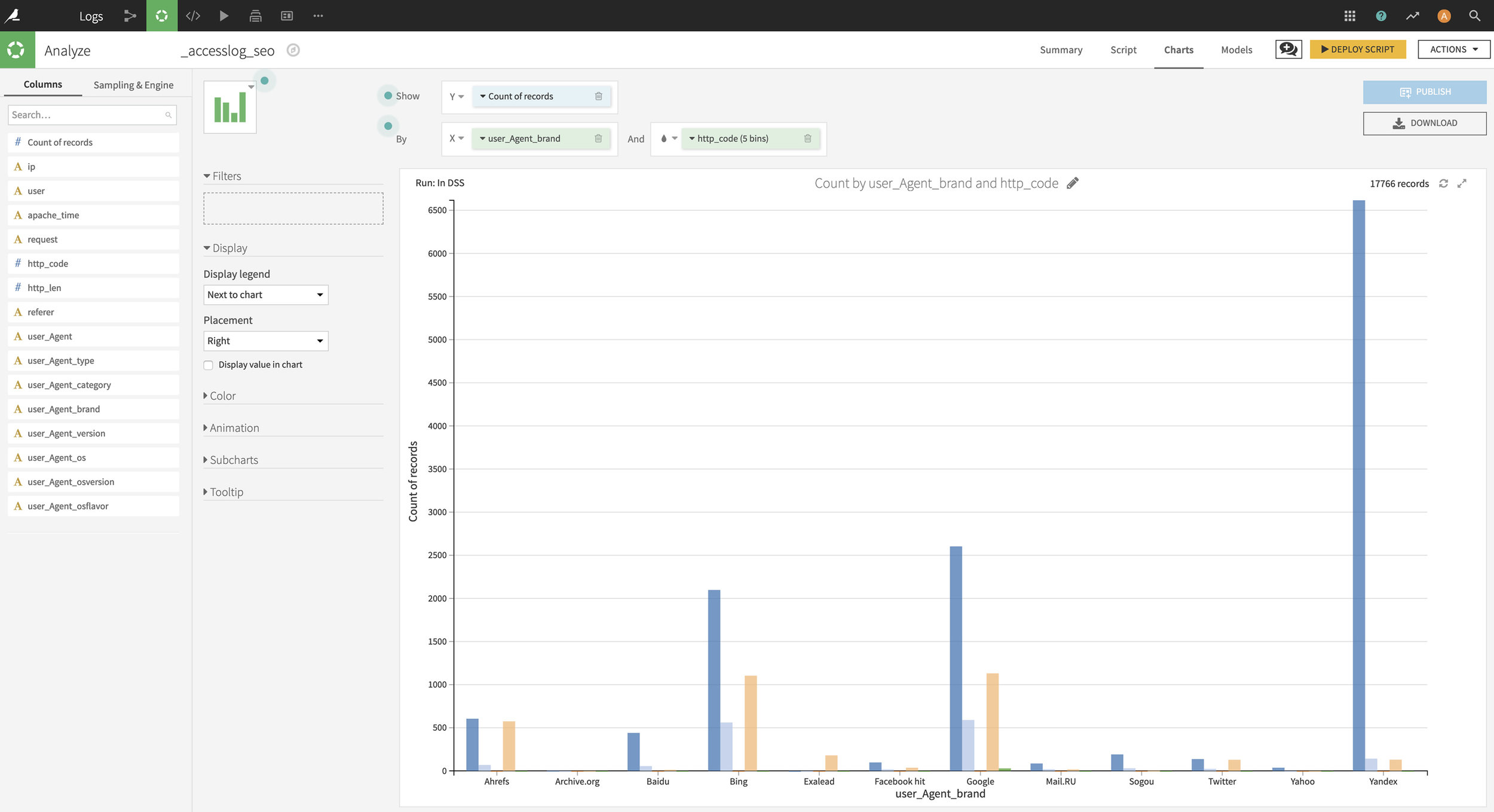This screenshot has width=1494, height=812.
Task: Open Count of records measure options
Action: [483, 96]
